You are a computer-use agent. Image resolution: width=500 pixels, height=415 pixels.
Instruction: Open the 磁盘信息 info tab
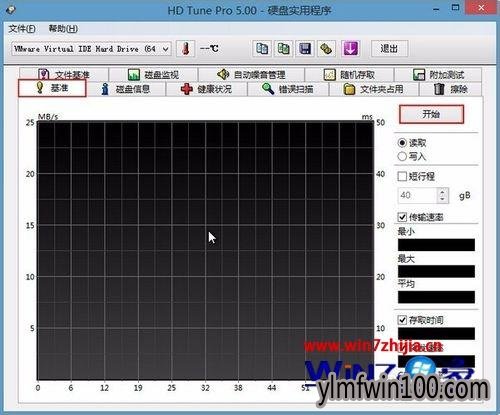[x=126, y=89]
